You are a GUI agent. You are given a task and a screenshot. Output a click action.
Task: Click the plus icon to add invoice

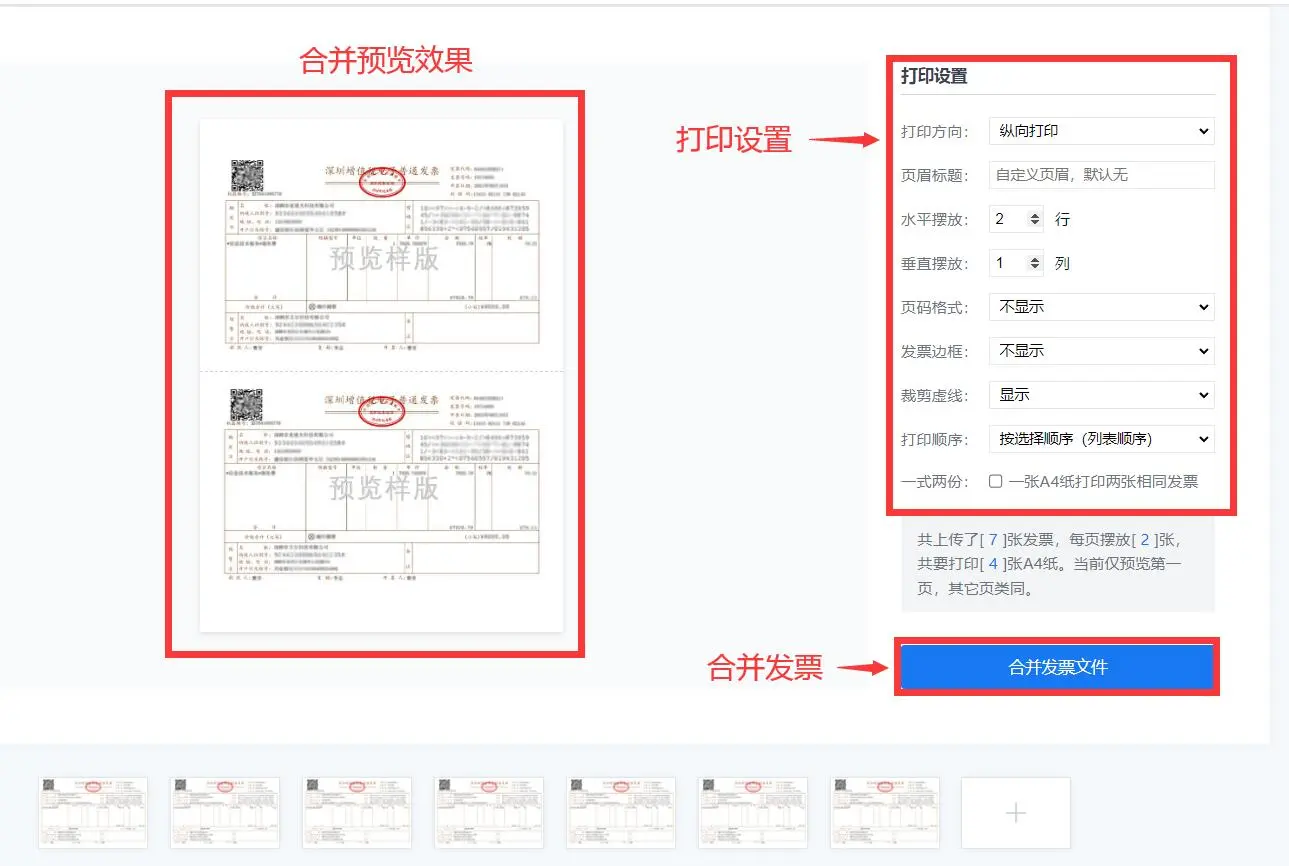1016,813
